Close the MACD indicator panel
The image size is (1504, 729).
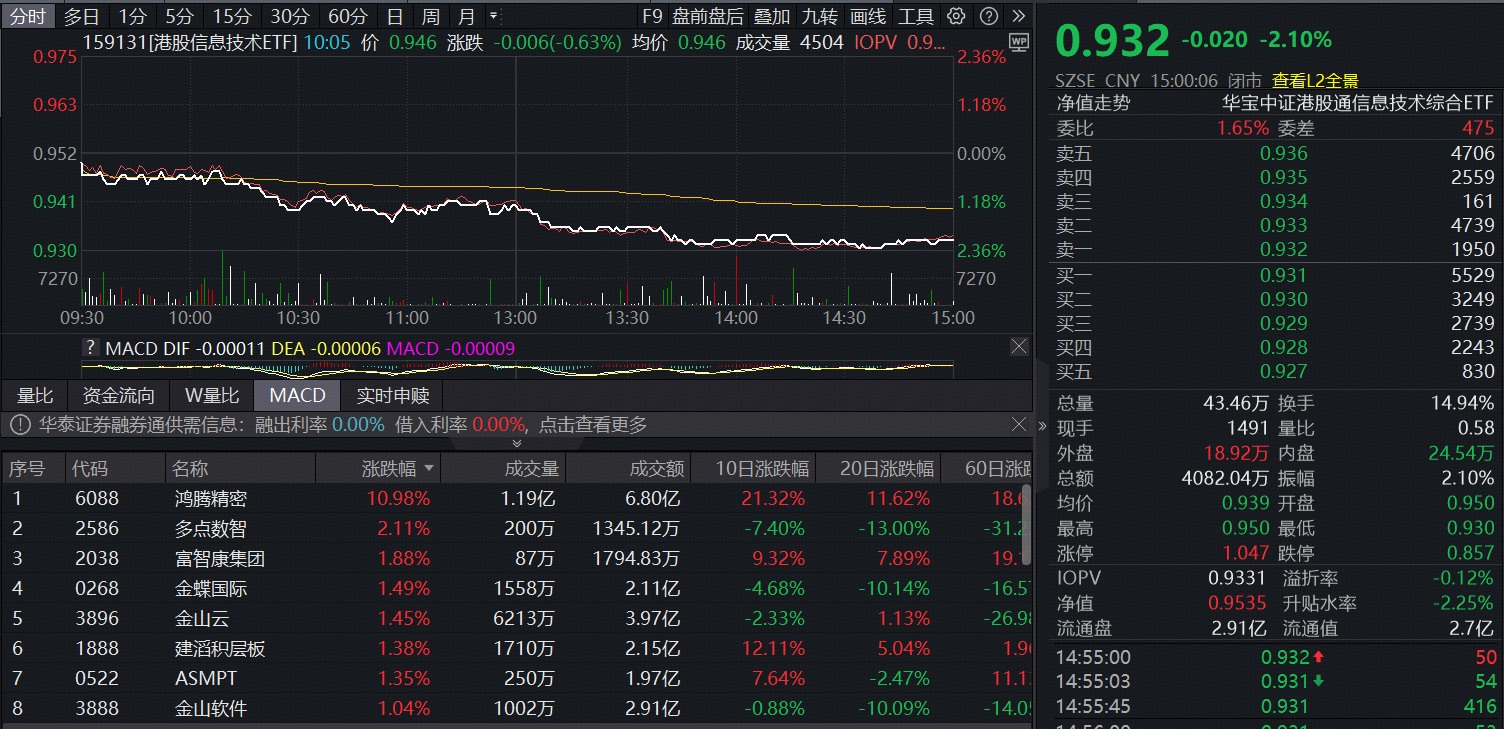[1018, 347]
